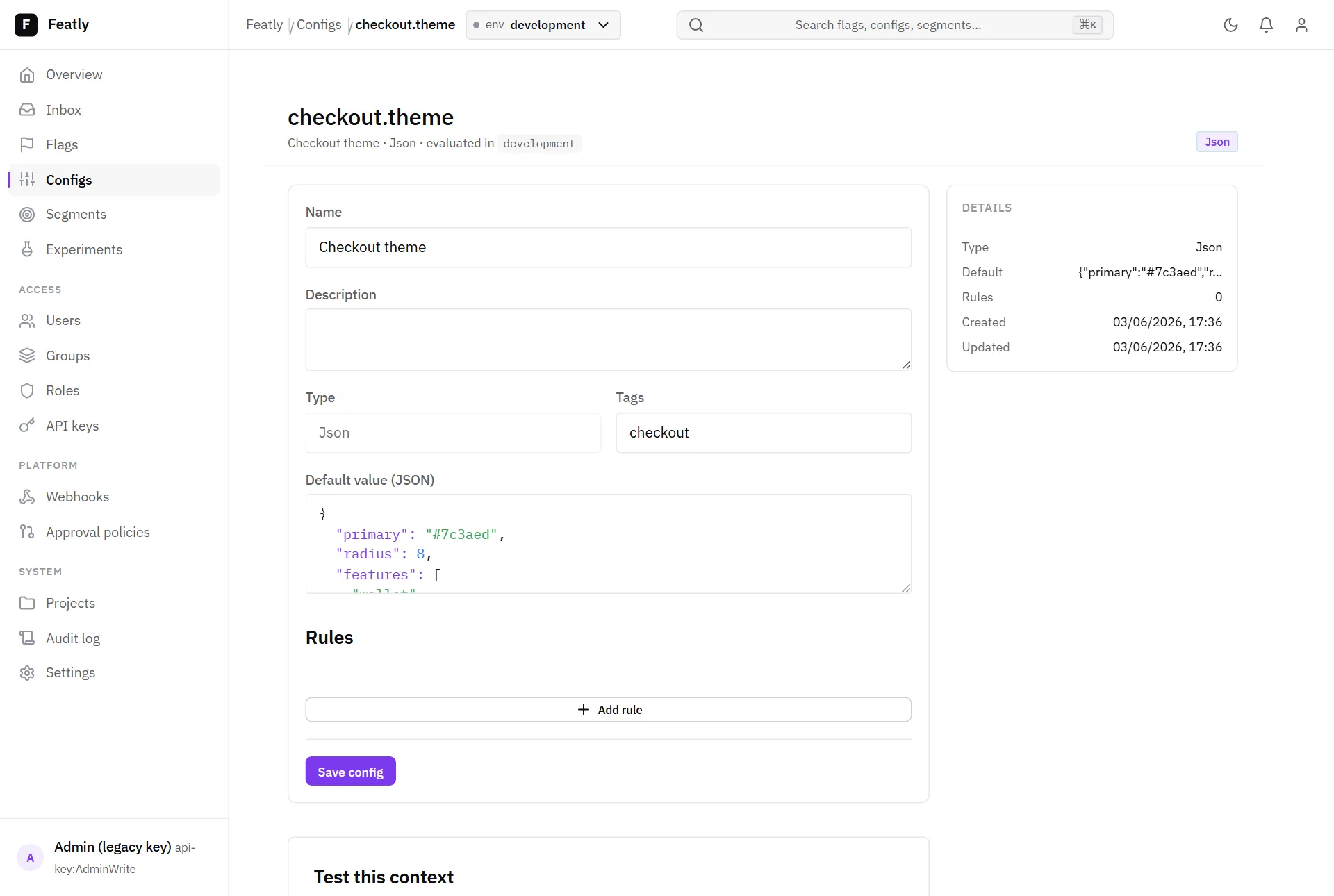This screenshot has height=896, width=1334.
Task: Click the Featly logo icon
Action: click(26, 25)
